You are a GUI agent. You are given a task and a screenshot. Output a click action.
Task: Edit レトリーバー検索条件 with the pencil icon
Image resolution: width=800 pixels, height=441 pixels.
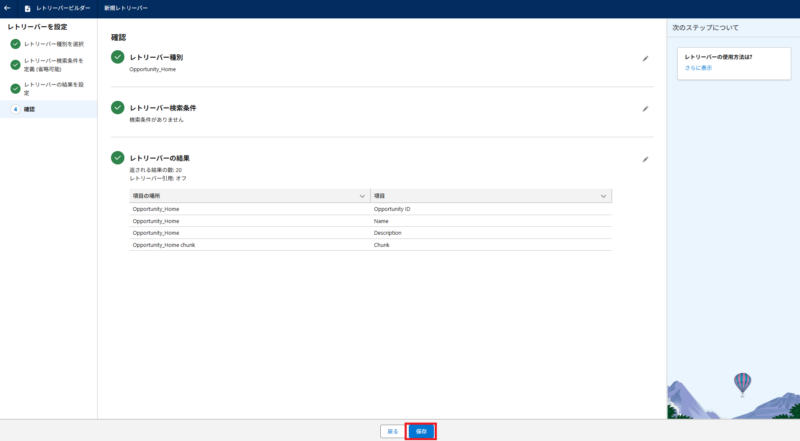[645, 108]
